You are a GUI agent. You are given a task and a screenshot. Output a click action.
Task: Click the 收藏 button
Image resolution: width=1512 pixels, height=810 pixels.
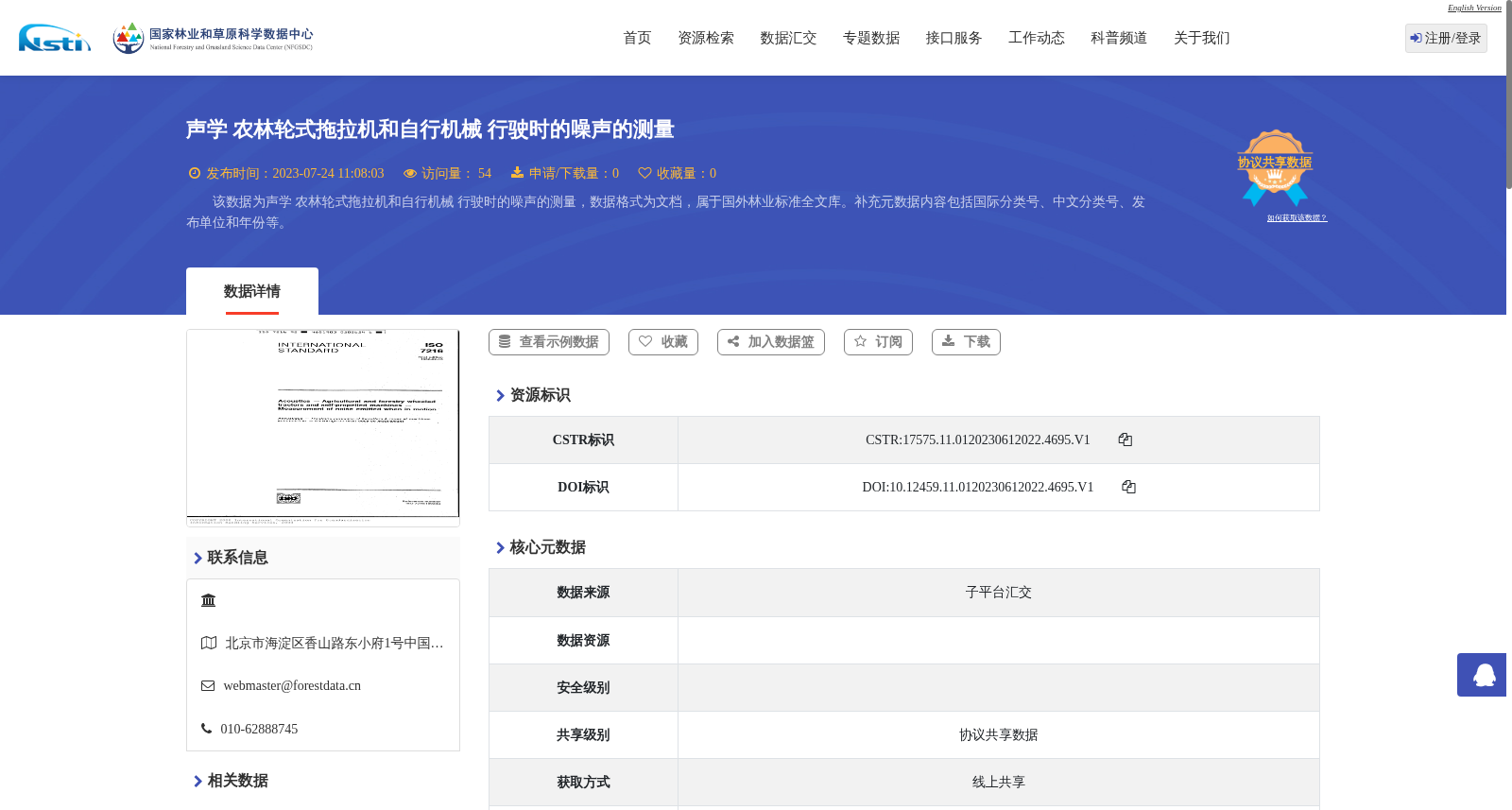tap(663, 342)
